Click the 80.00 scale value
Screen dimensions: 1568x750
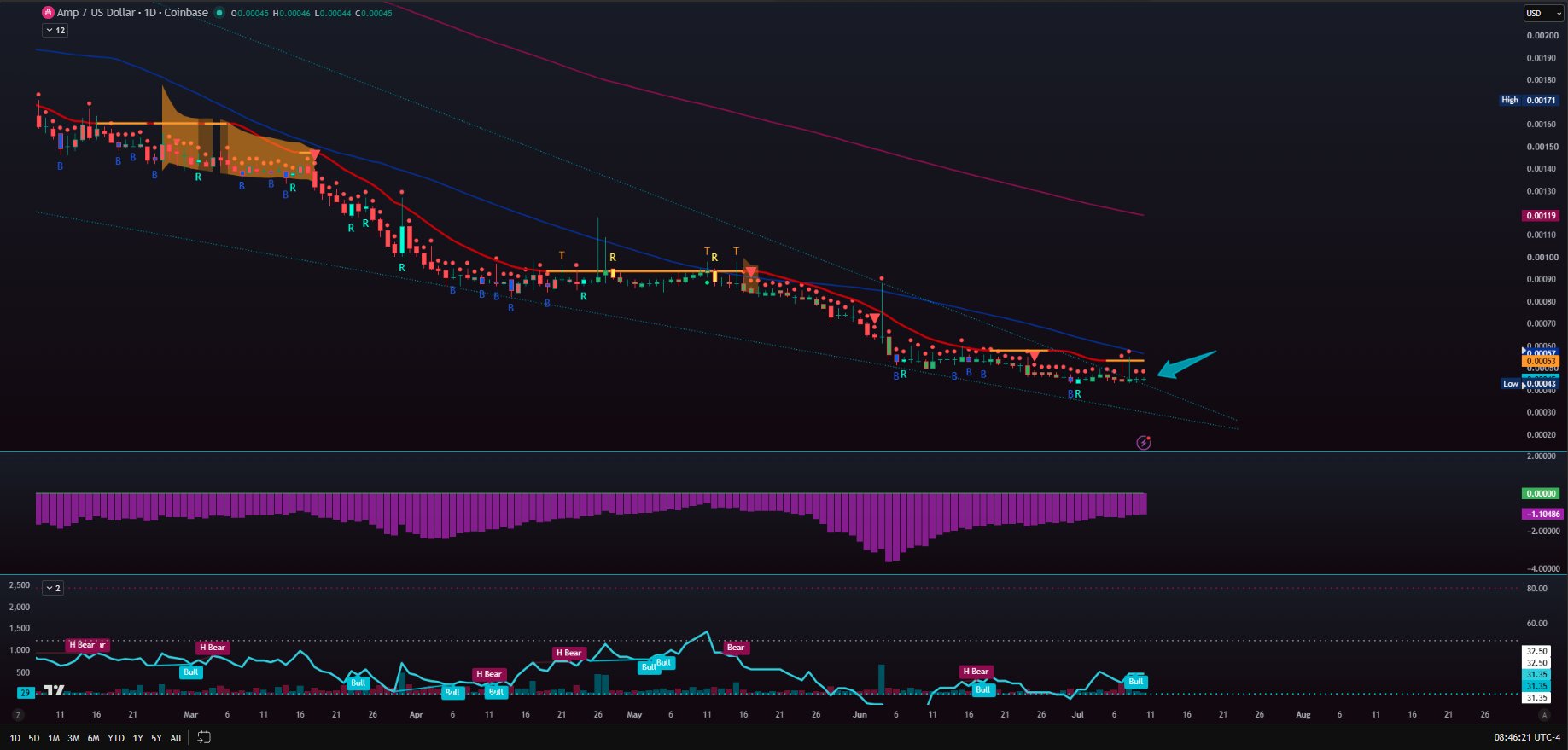tap(1537, 589)
